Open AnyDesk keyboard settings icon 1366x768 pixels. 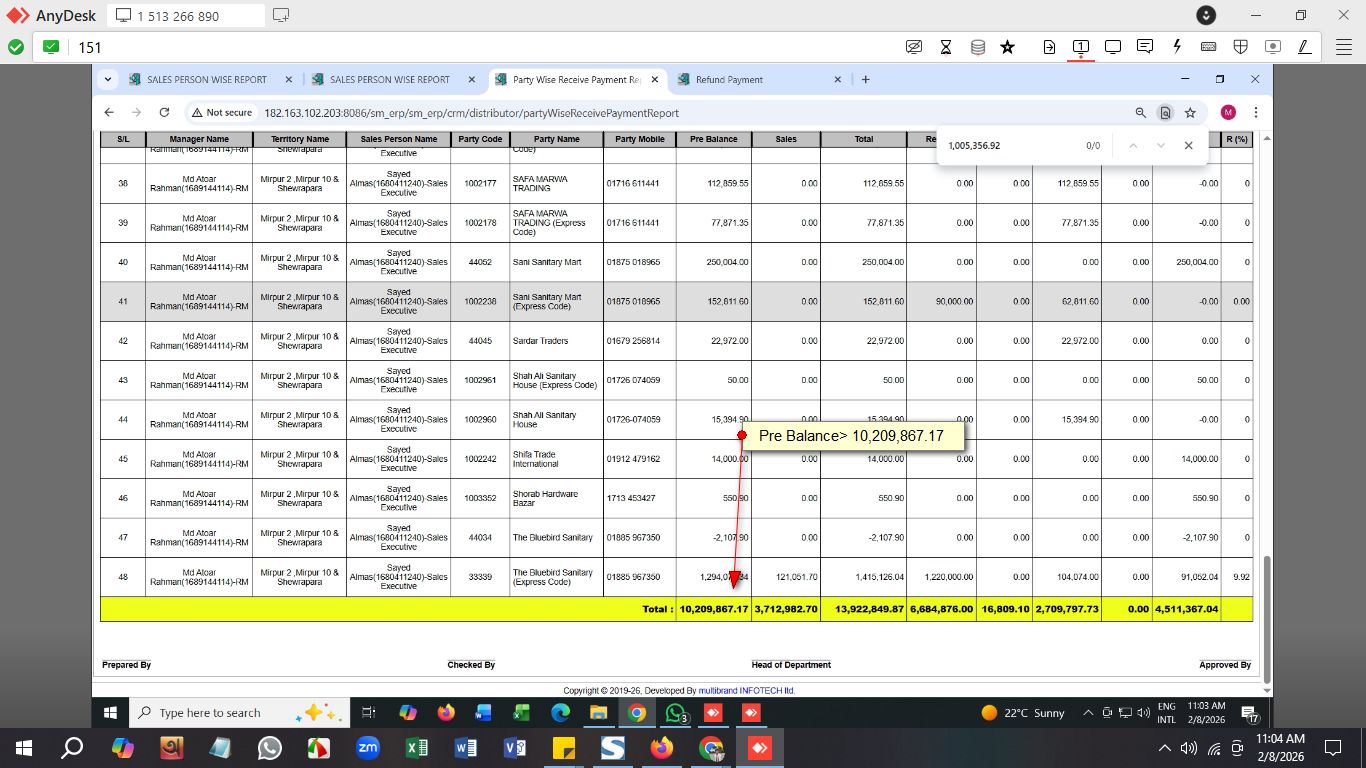[x=1208, y=47]
